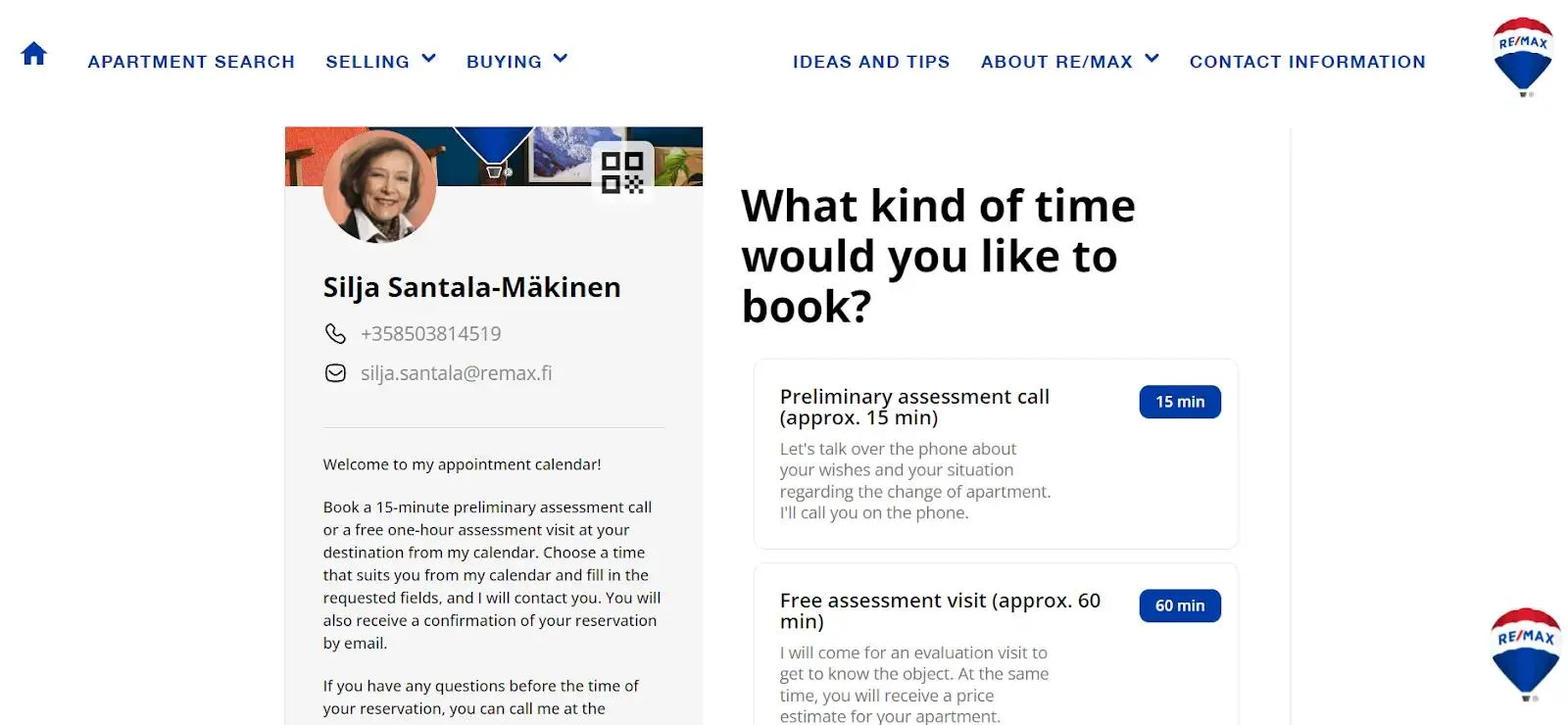This screenshot has width=1568, height=725.
Task: Click the RE/MAX balloon logo in header
Action: [1523, 57]
